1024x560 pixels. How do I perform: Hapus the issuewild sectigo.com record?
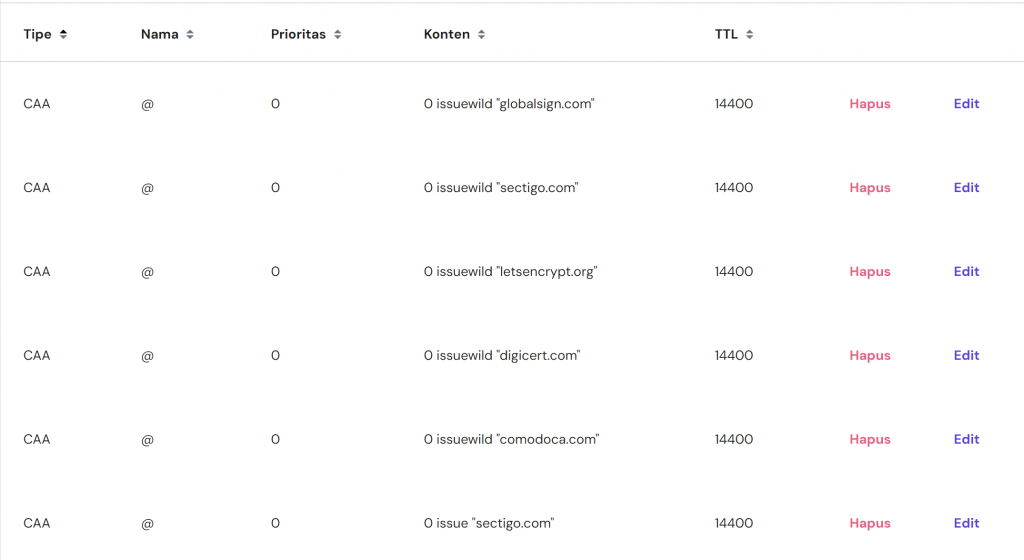pos(869,188)
